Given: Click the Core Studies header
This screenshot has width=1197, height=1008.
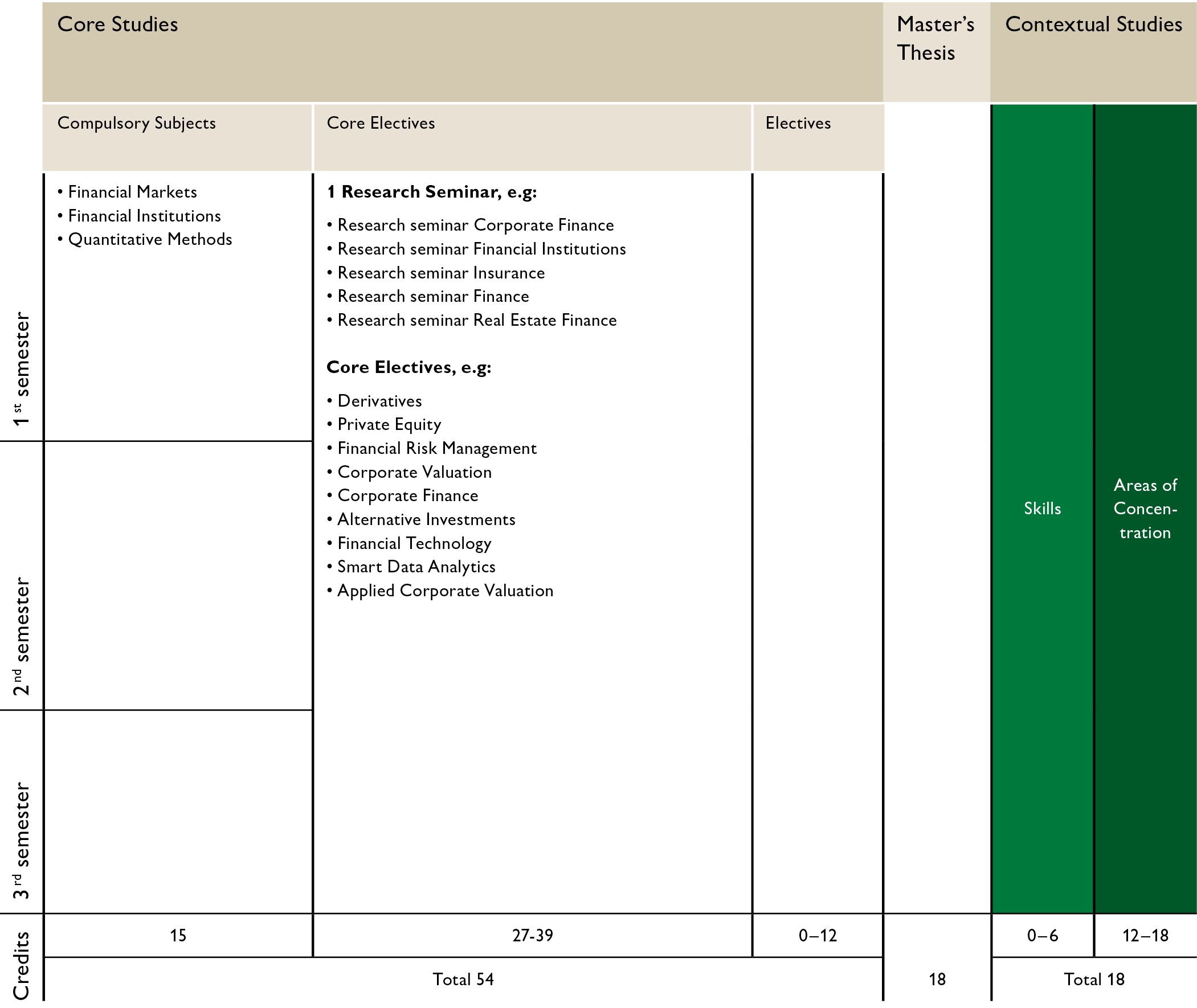Looking at the screenshot, I should click(118, 24).
